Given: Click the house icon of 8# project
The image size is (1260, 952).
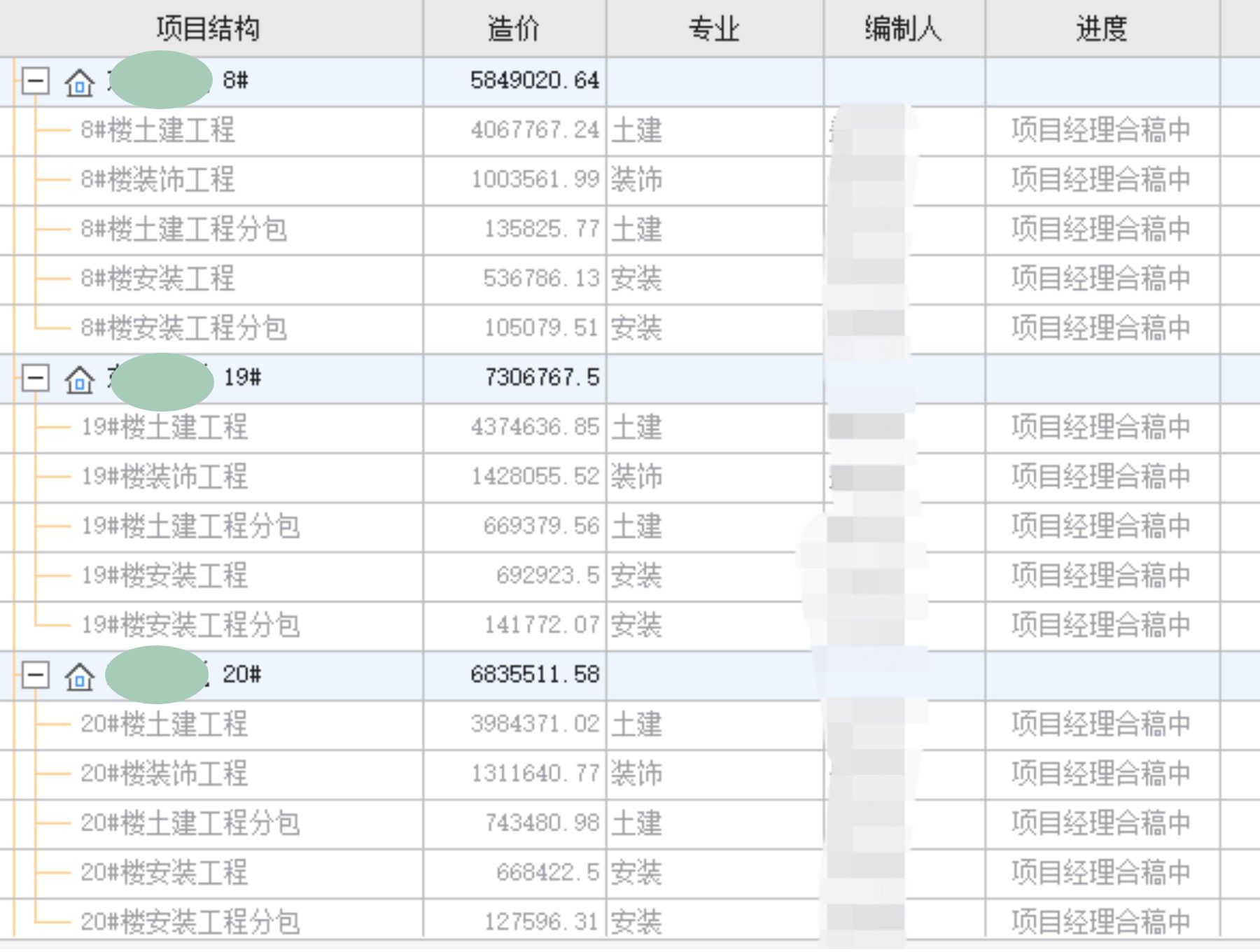Looking at the screenshot, I should pyautogui.click(x=79, y=82).
